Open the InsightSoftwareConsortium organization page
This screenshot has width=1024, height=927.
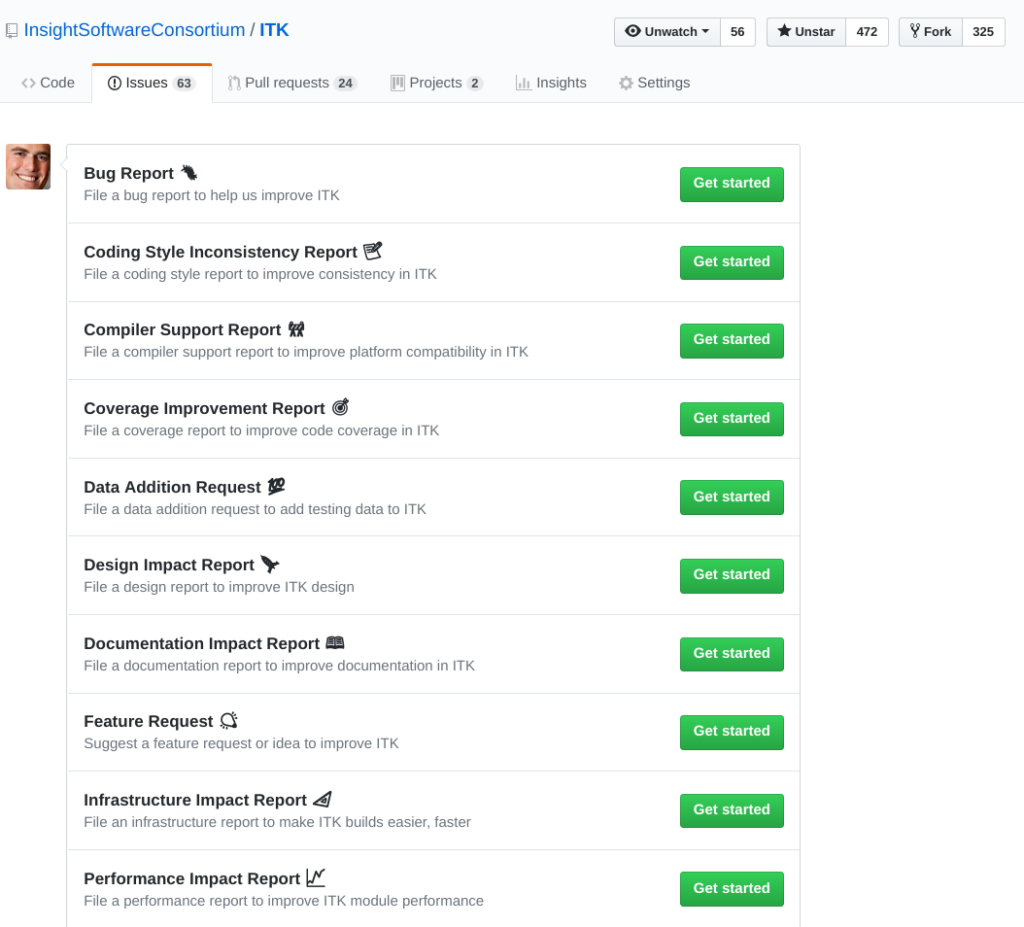(x=132, y=31)
